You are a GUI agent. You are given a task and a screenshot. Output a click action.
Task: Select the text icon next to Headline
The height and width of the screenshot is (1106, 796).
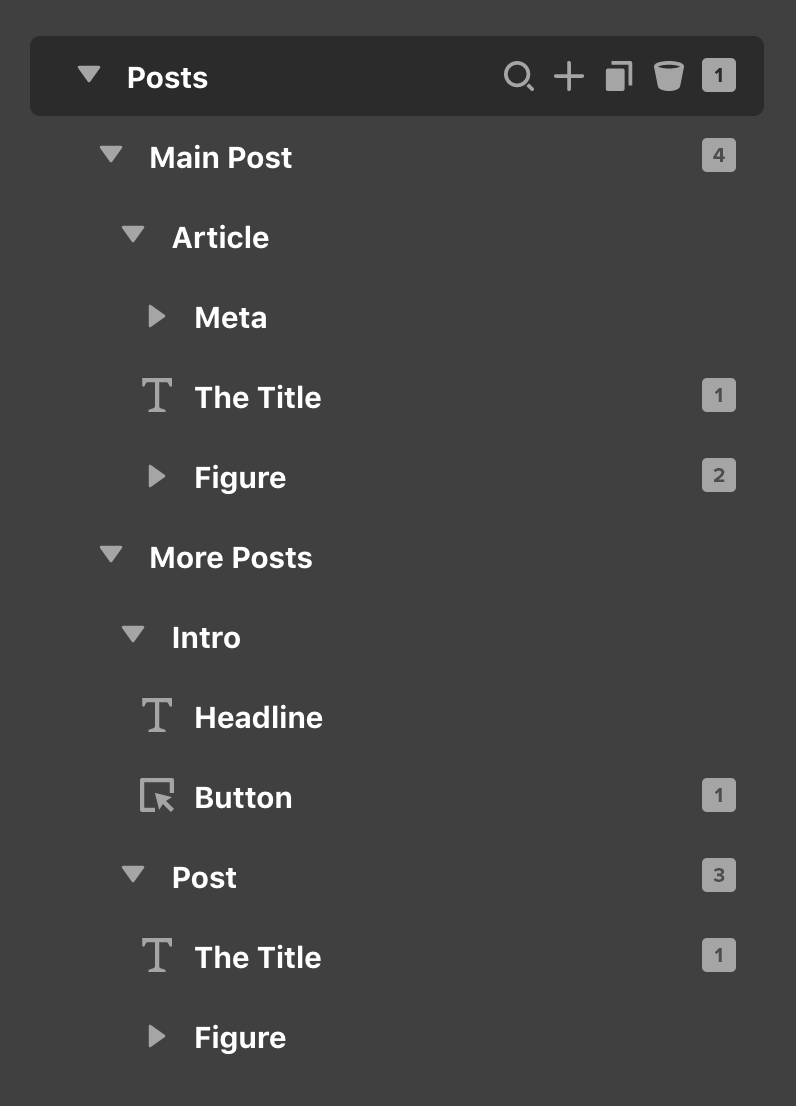(157, 716)
